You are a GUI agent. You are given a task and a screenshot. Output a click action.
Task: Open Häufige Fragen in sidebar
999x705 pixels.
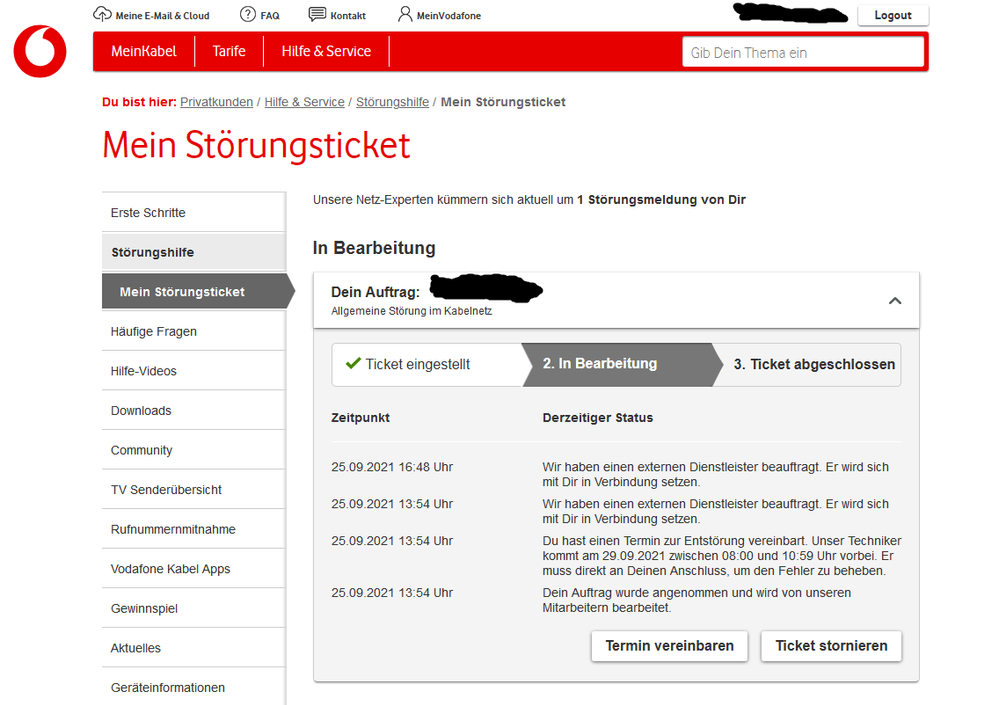pyautogui.click(x=193, y=331)
